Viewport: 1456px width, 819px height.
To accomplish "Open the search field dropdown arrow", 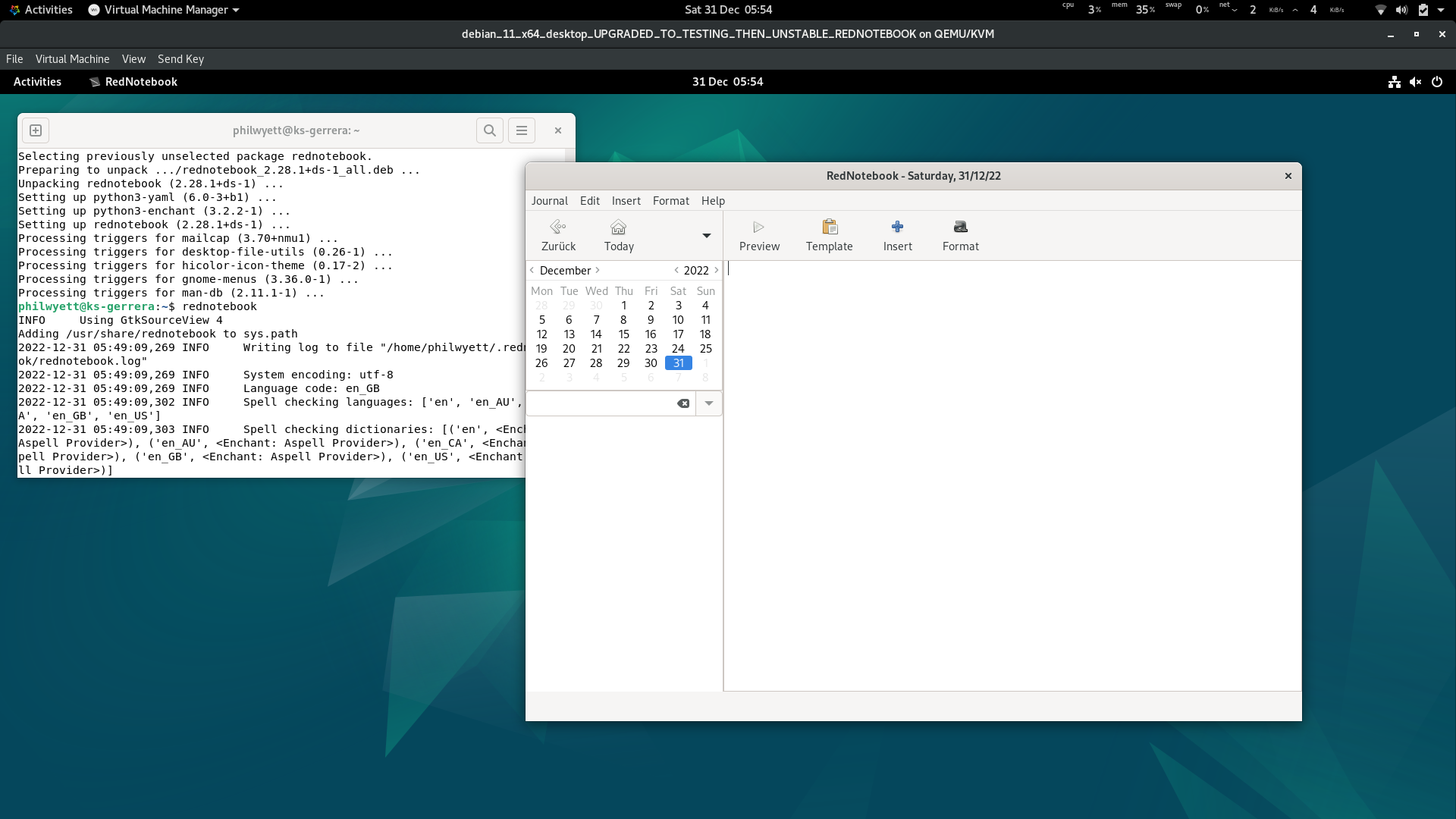I will click(x=709, y=403).
